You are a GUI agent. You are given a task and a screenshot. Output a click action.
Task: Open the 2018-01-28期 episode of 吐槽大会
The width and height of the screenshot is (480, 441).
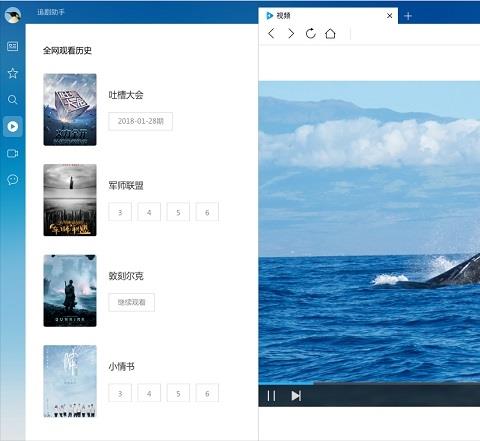pos(140,121)
